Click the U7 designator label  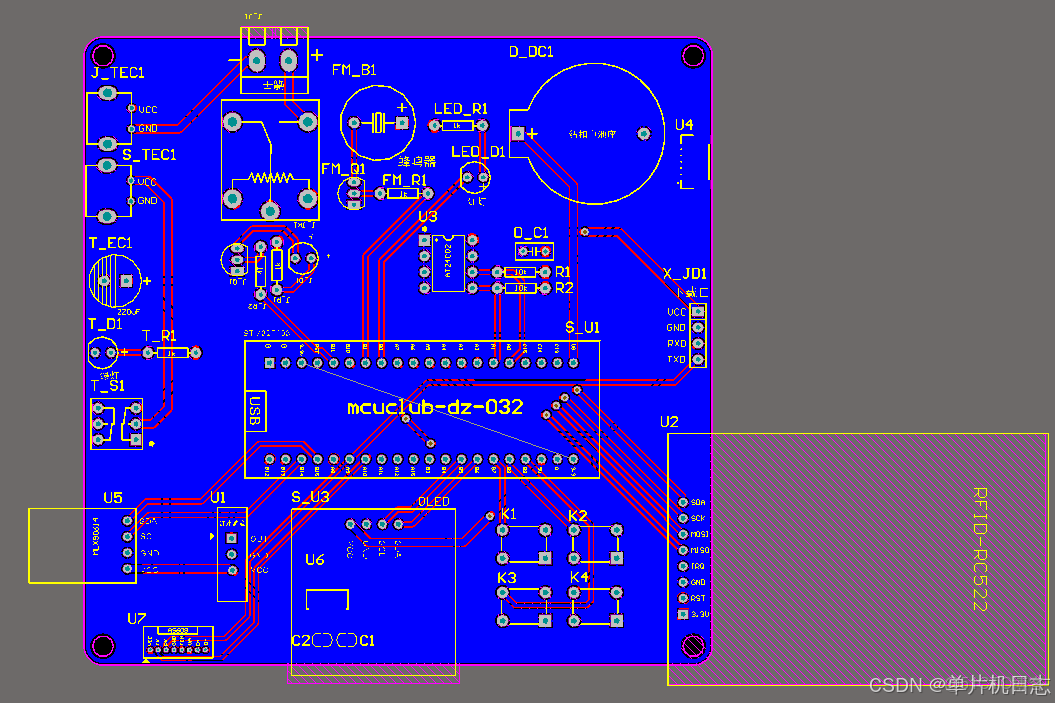(x=137, y=618)
